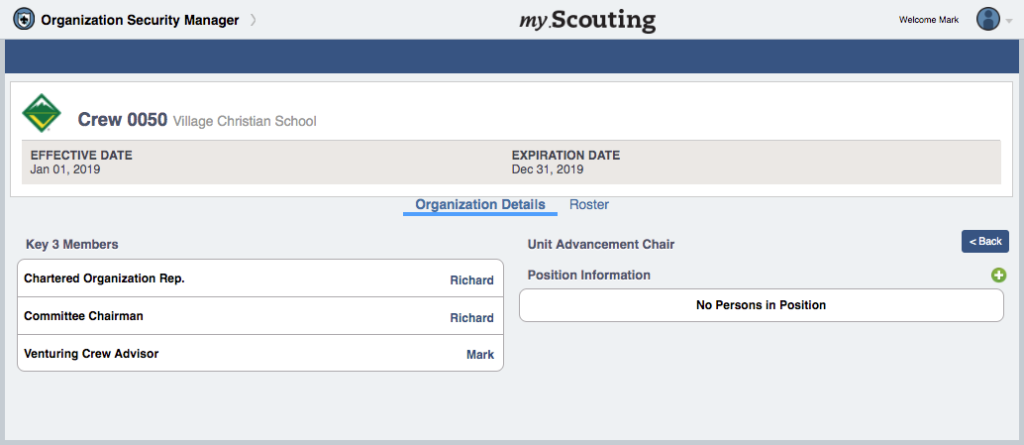This screenshot has width=1024, height=445.
Task: Select the Organization Details tab
Action: (480, 205)
